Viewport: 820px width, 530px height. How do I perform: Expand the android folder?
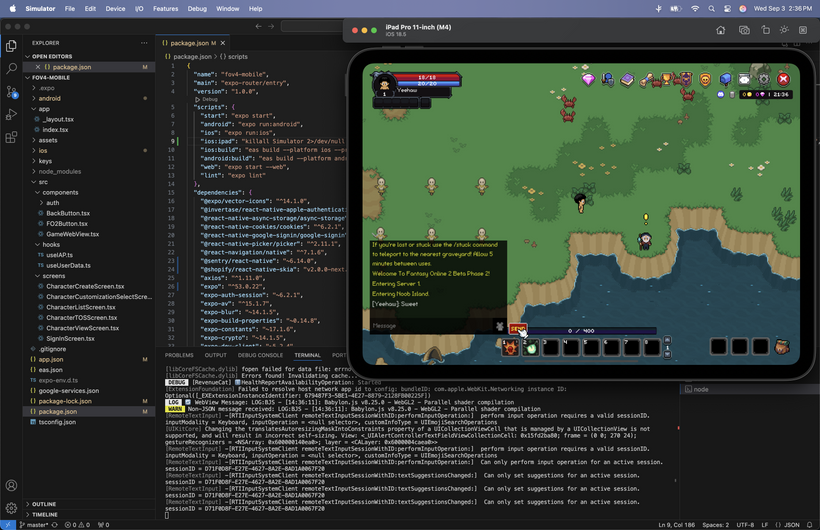click(50, 98)
